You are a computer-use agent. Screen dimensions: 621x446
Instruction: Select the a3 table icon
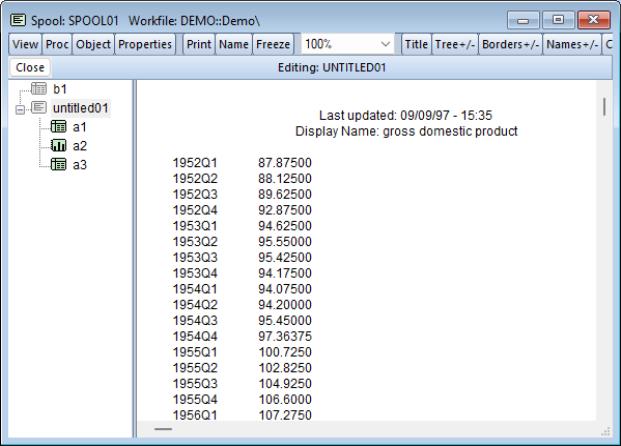coord(59,164)
